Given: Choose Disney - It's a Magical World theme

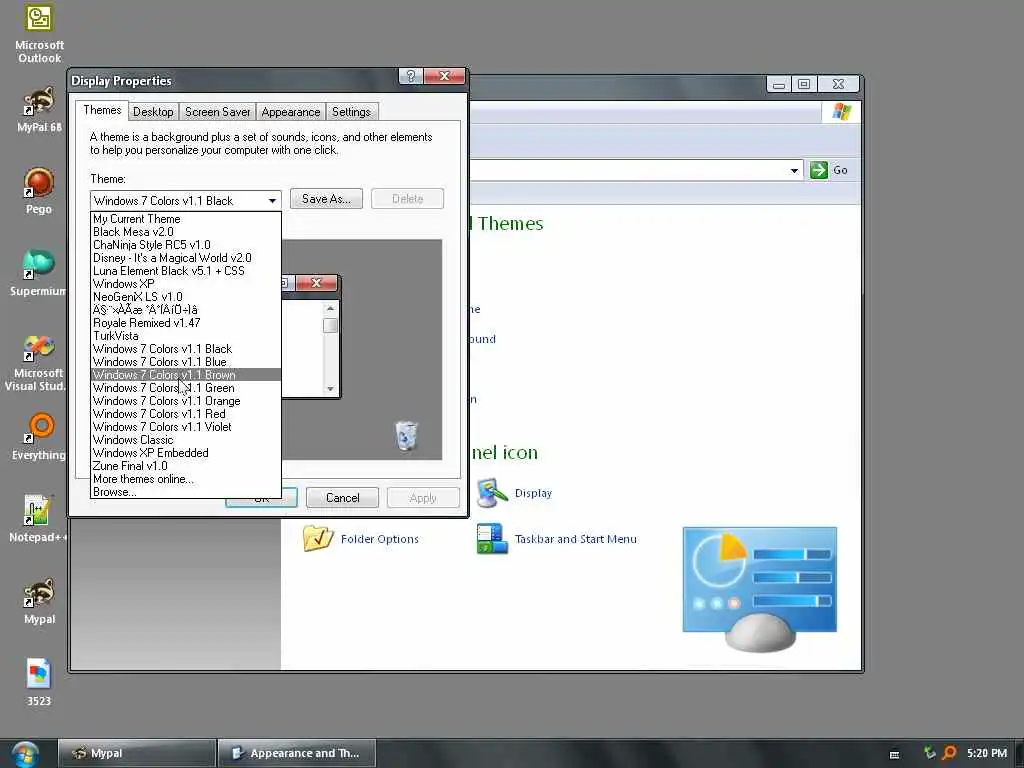Looking at the screenshot, I should [x=186, y=258].
